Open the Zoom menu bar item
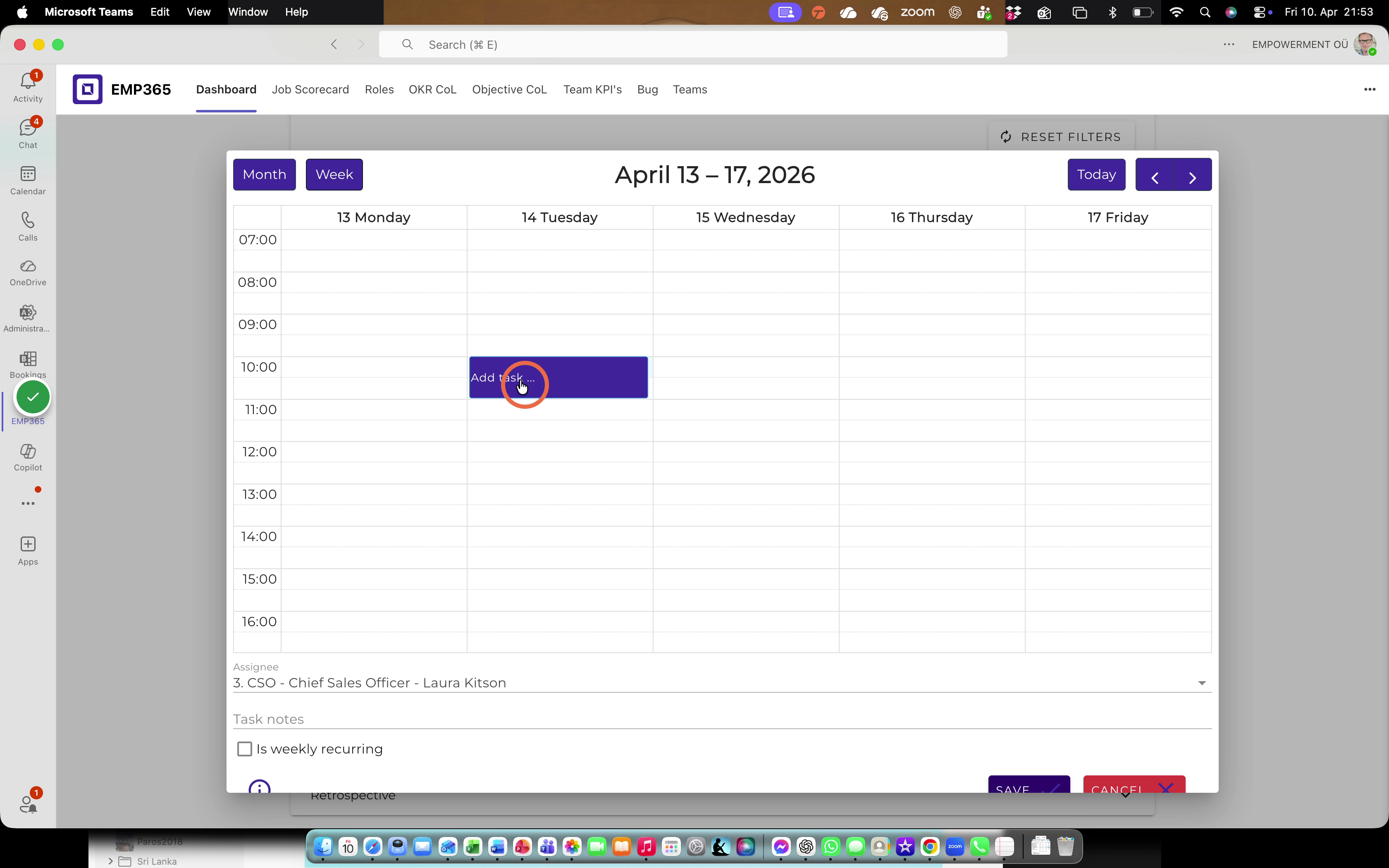The image size is (1389, 868). 917,12
